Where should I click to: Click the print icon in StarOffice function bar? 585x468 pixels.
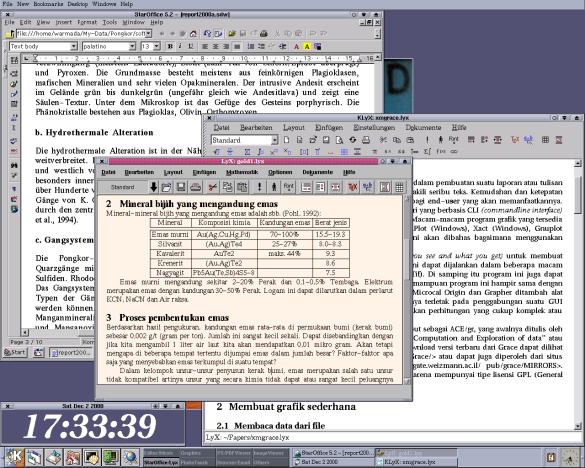tap(264, 34)
